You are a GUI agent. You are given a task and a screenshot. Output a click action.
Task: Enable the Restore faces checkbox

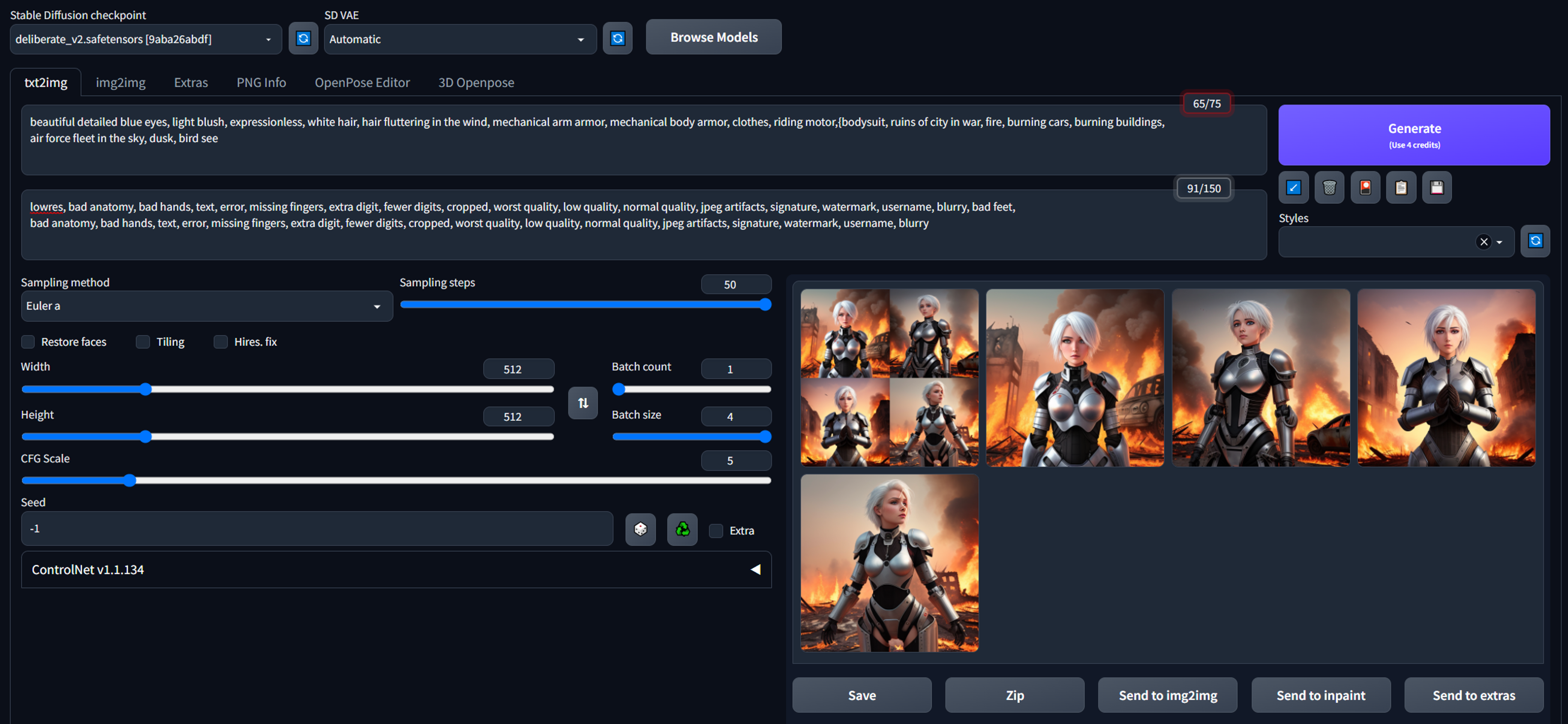pos(28,342)
